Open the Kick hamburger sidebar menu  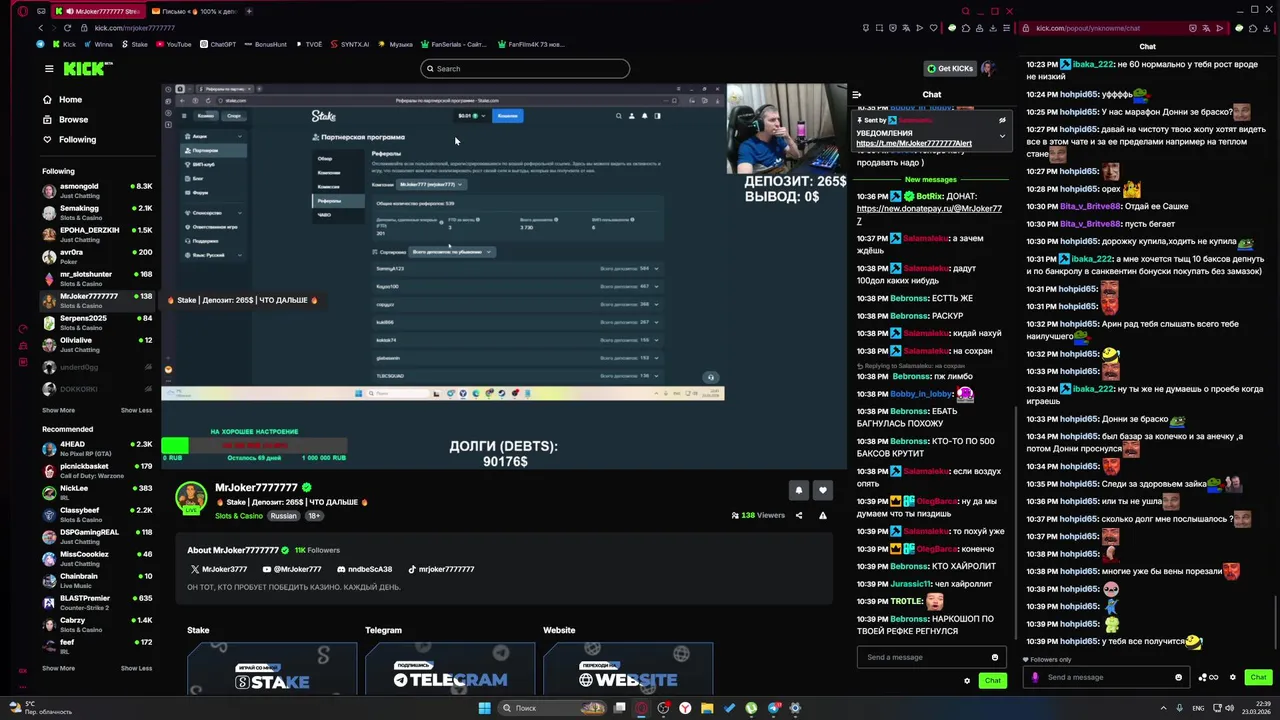click(48, 68)
